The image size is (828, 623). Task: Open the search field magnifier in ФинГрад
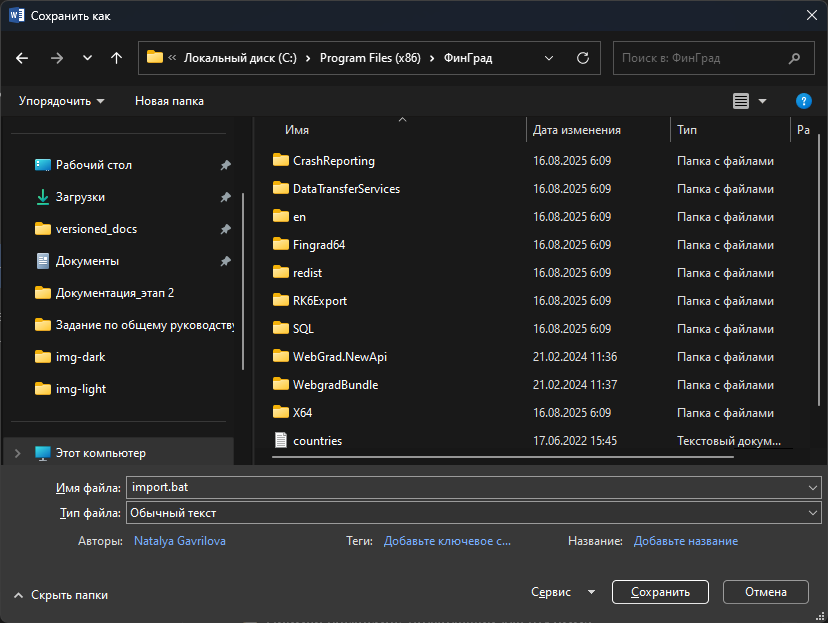pyautogui.click(x=795, y=58)
